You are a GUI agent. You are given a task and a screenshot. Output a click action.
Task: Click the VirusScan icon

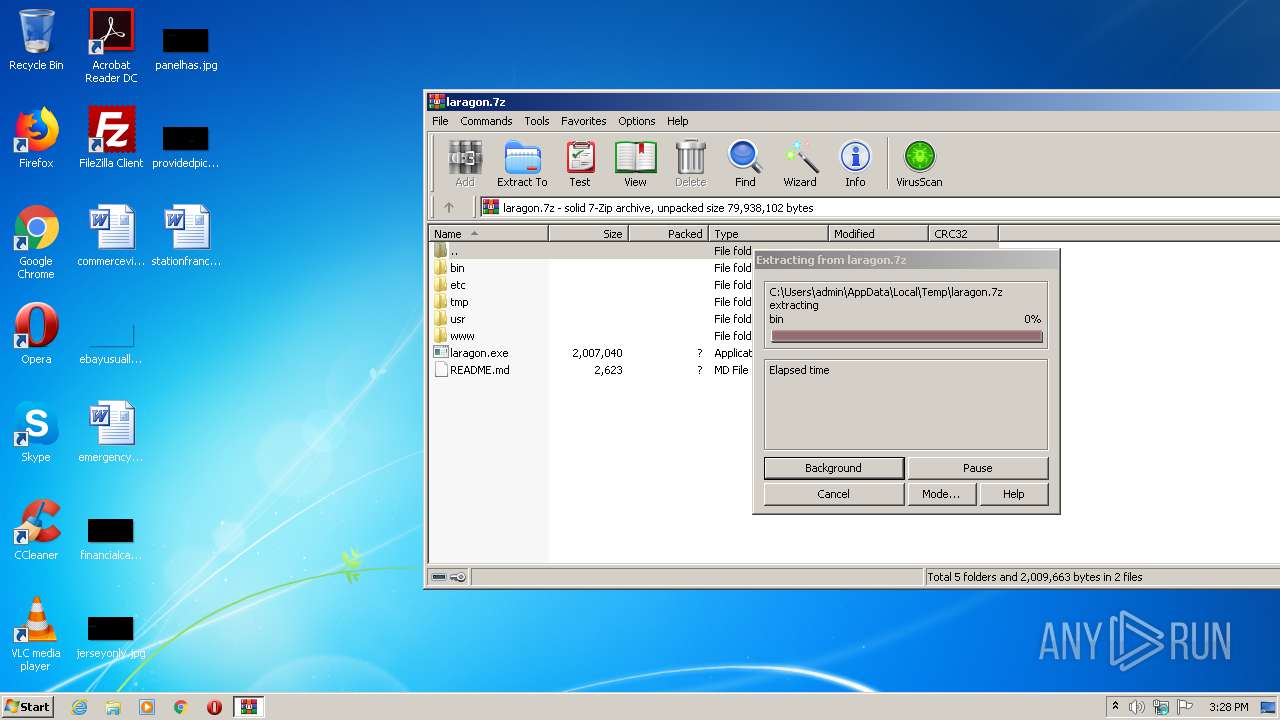919,164
